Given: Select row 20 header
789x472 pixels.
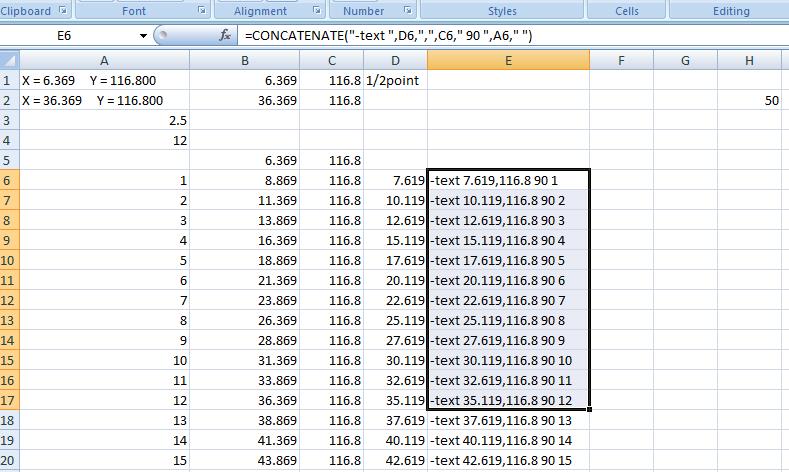Looking at the screenshot, I should pos(10,460).
